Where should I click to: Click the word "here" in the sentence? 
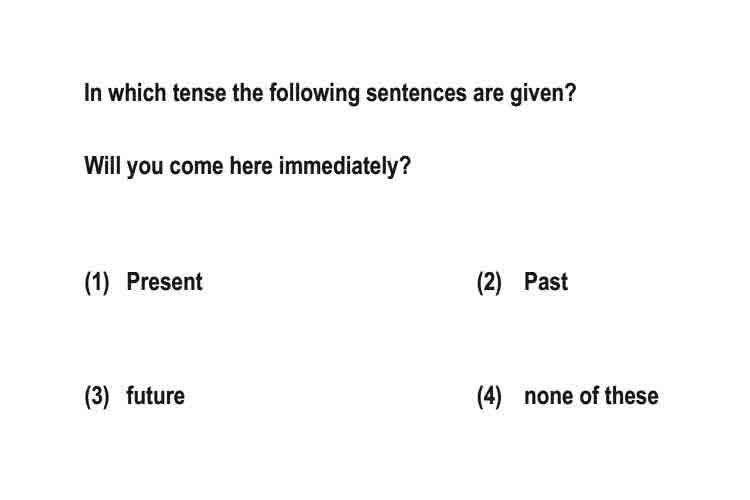point(251,166)
